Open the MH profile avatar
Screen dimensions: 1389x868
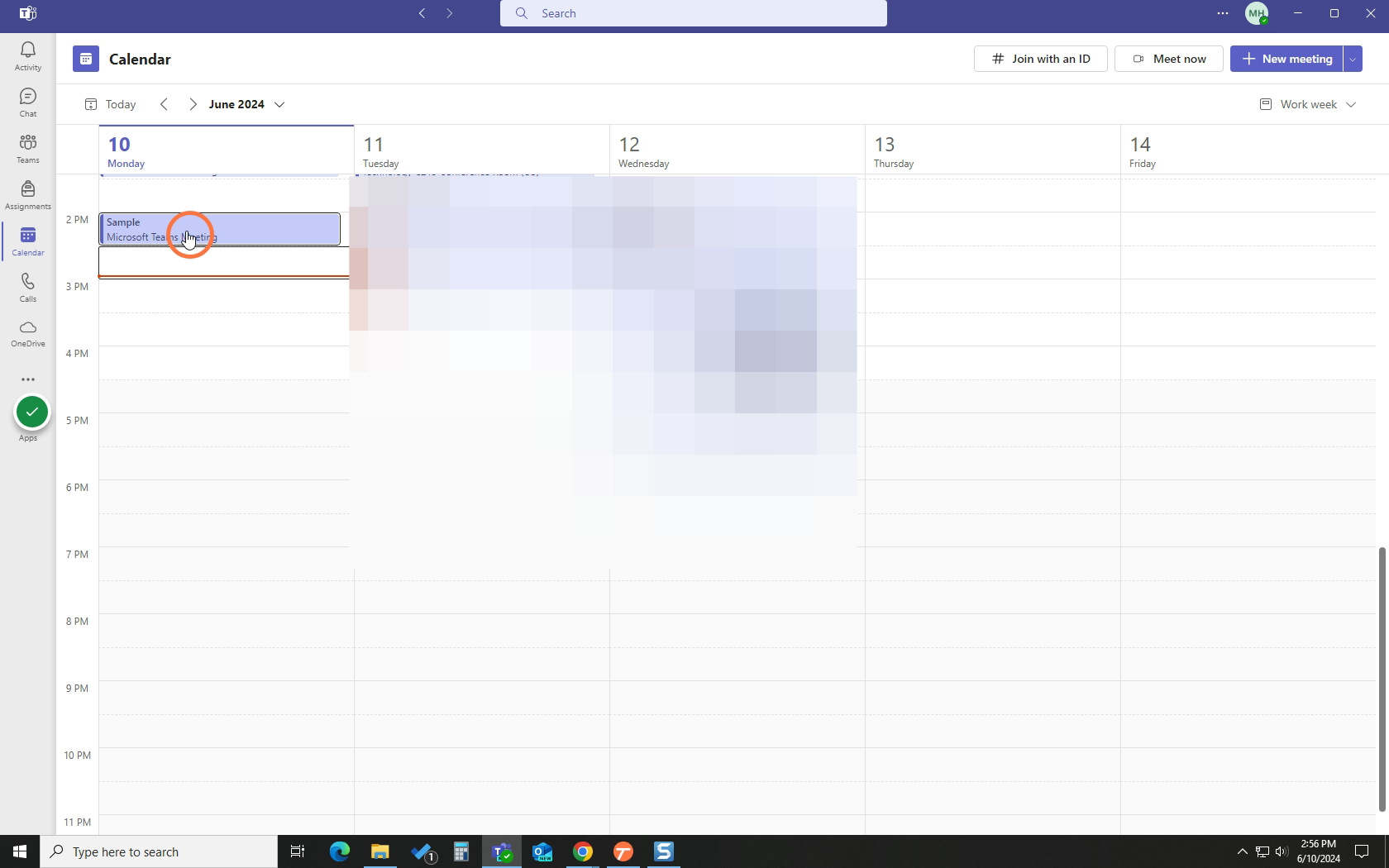(x=1257, y=13)
